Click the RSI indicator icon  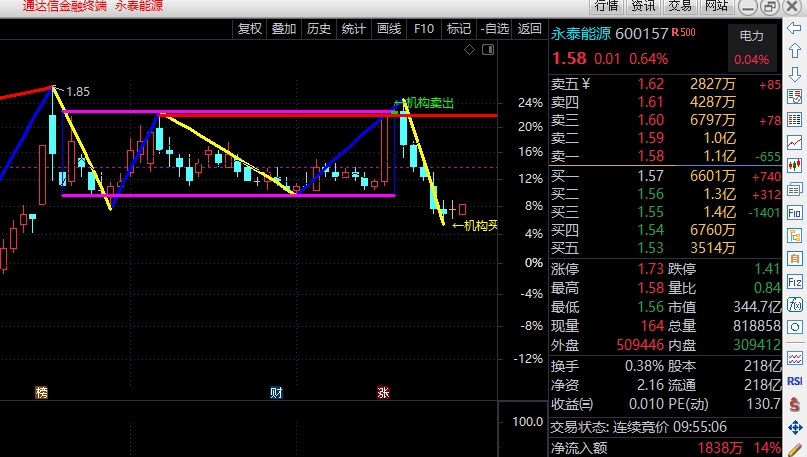pyautogui.click(x=795, y=381)
